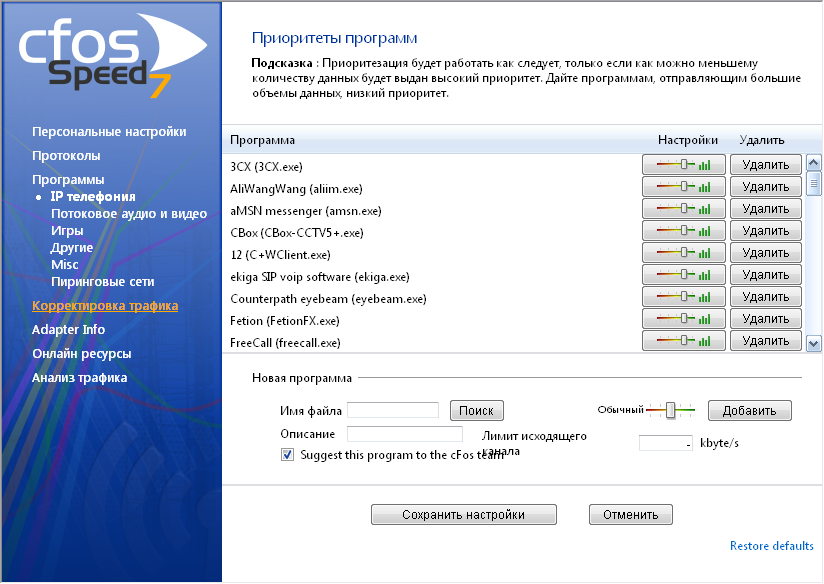Image resolution: width=824 pixels, height=584 pixels.
Task: Select Потоковое аудио и видео subcategory
Action: click(129, 214)
